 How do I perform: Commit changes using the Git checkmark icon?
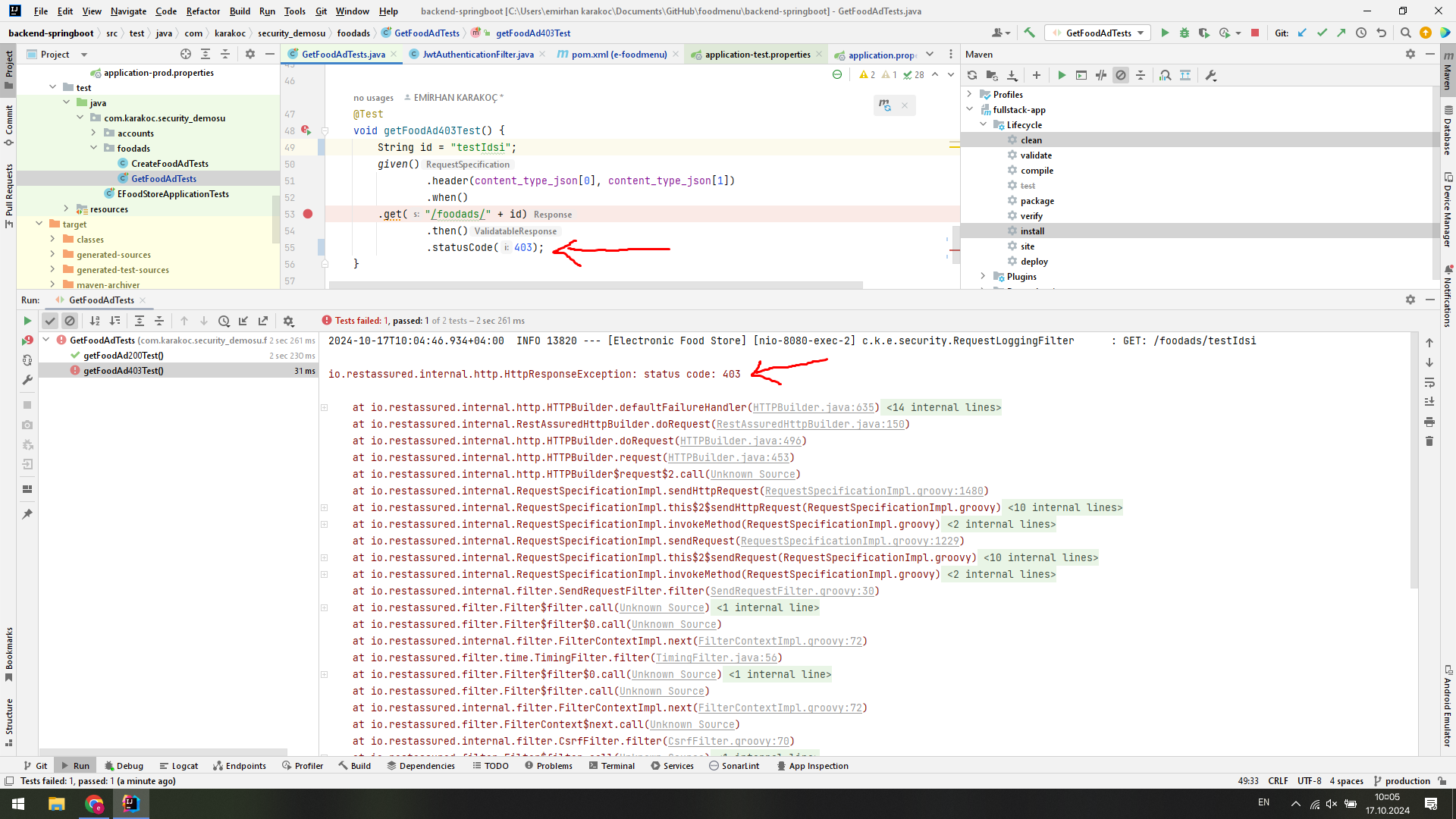[x=1322, y=33]
